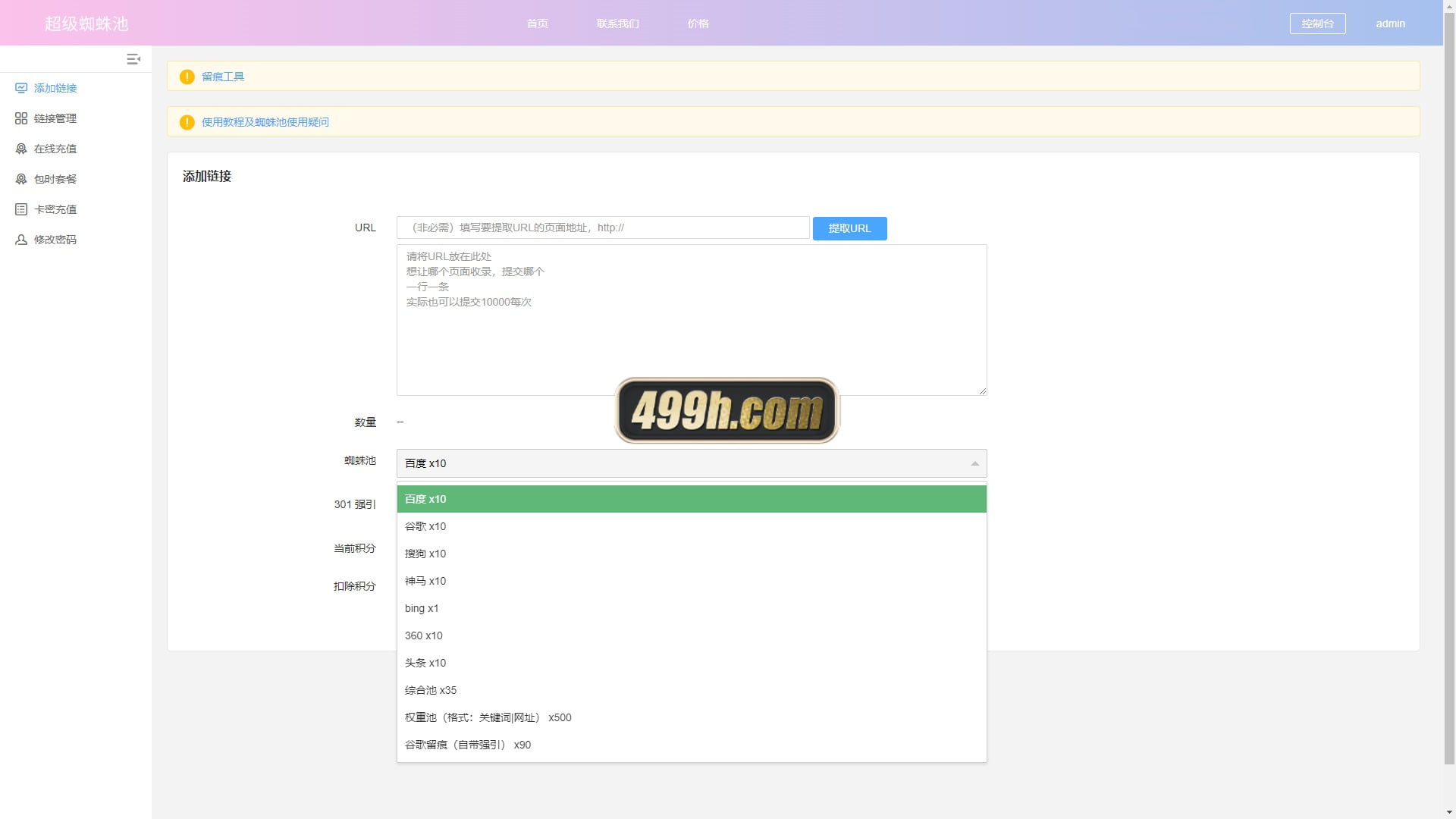Image resolution: width=1456 pixels, height=819 pixels.
Task: Choose 神马 x10 from dropdown list
Action: [692, 581]
